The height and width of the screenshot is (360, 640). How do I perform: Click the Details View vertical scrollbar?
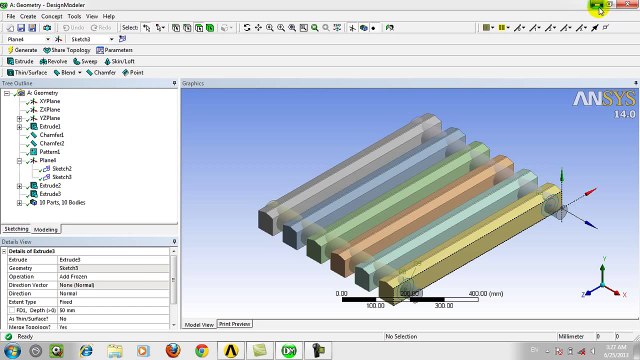(173, 279)
